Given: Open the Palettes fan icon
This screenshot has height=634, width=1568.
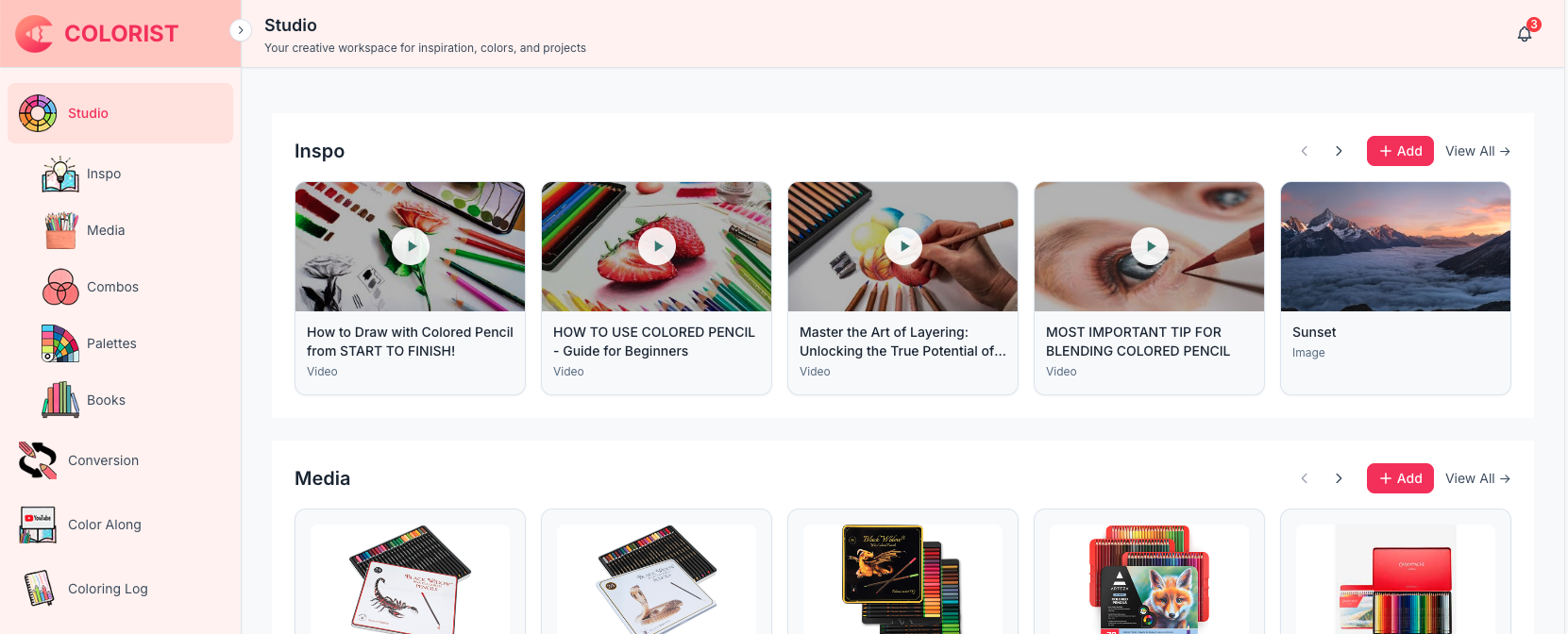Looking at the screenshot, I should [60, 343].
